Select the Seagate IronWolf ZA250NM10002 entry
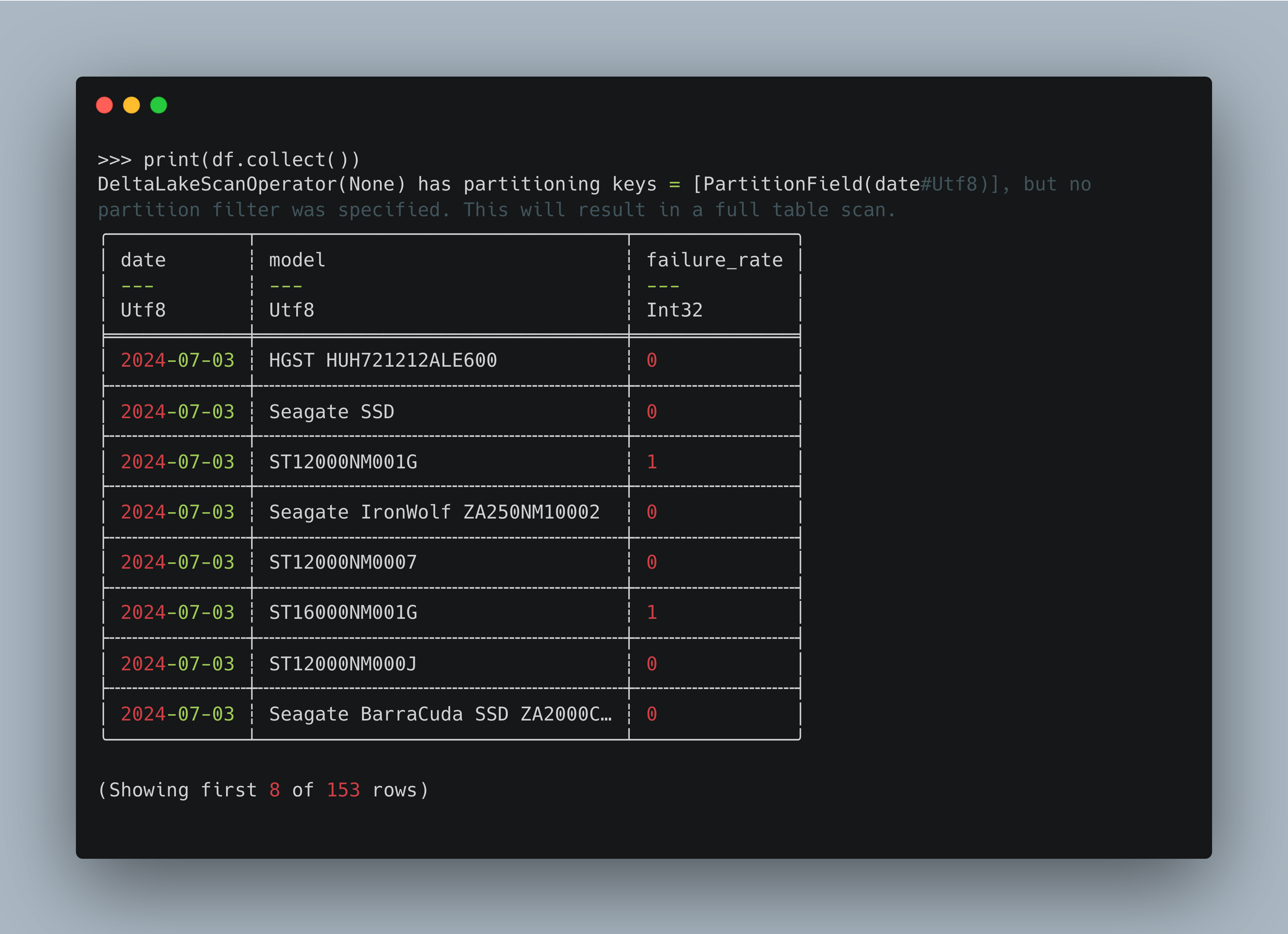The width and height of the screenshot is (1288, 934). coord(435,512)
